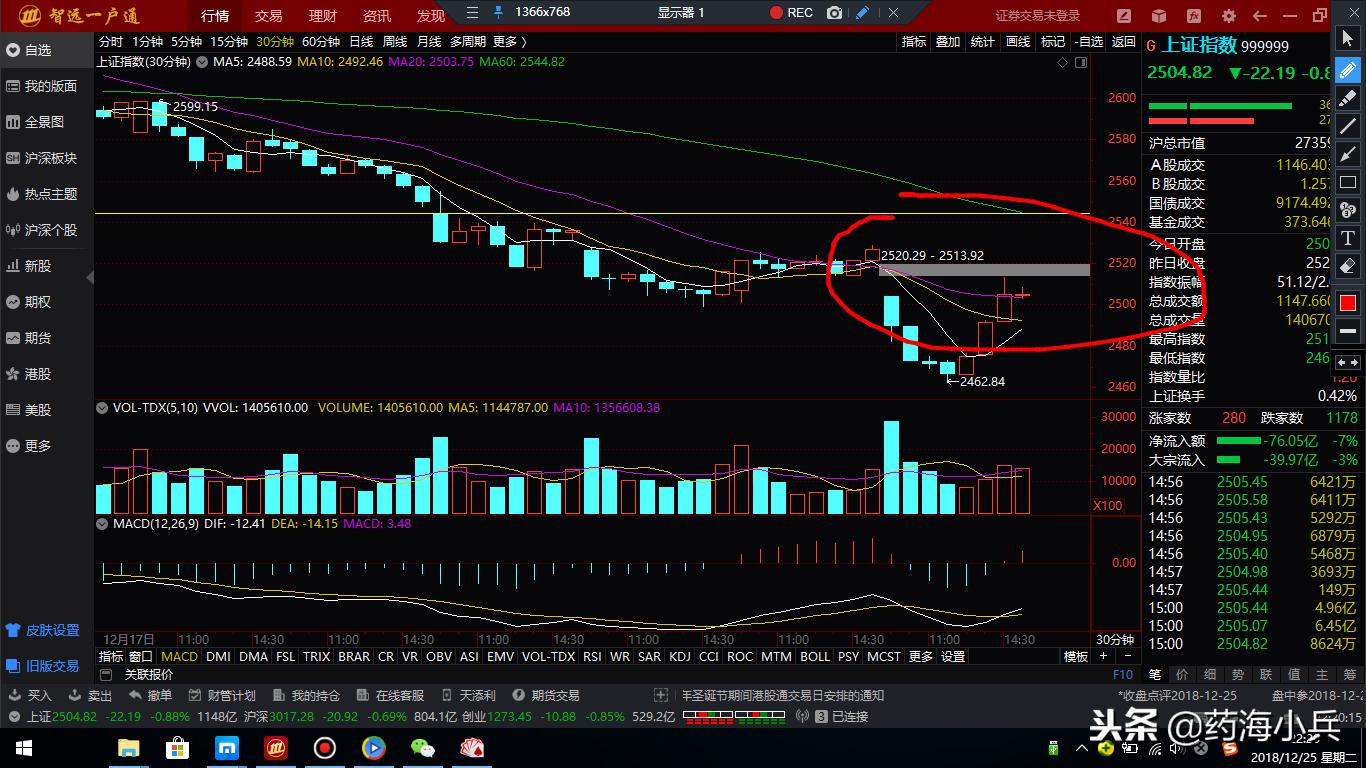The height and width of the screenshot is (768, 1366).
Task: Select the arrow pointer annotation tool
Action: 1348,39
